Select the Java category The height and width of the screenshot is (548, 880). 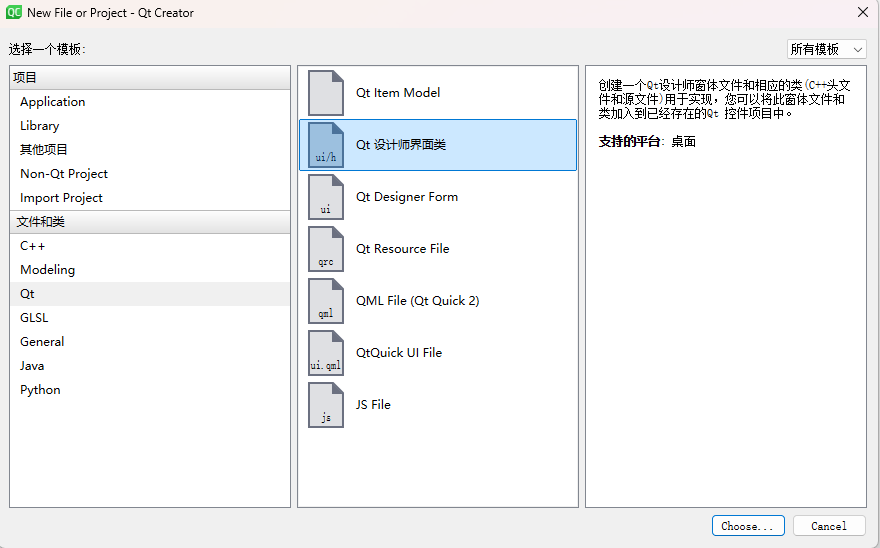pos(150,366)
